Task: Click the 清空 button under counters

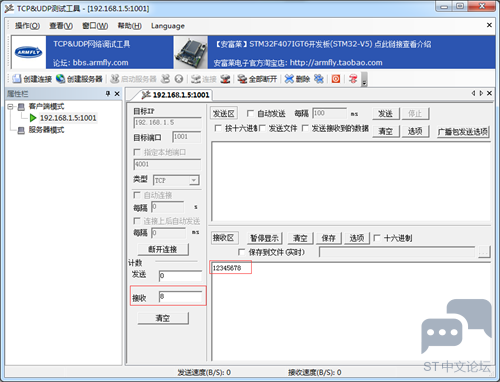Action: (163, 318)
